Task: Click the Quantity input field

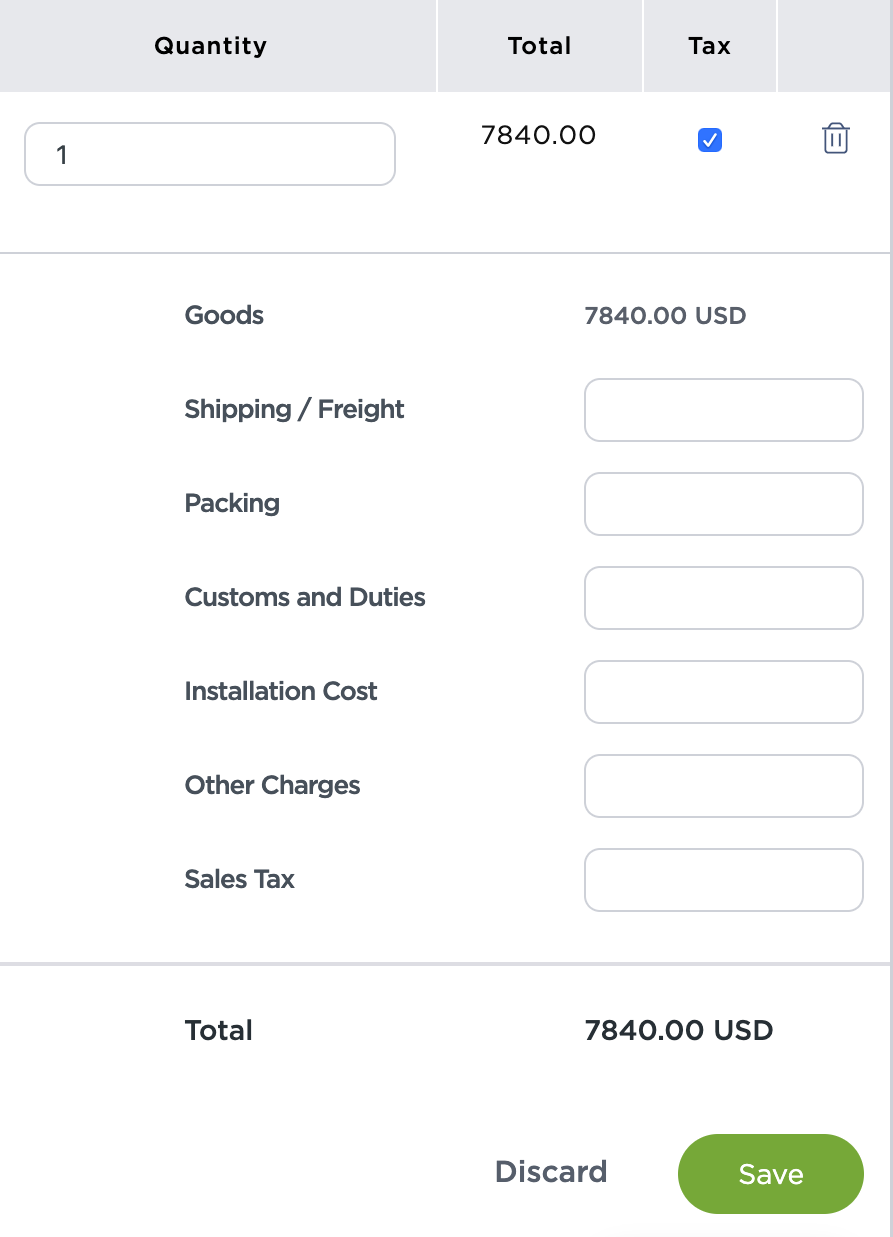Action: (x=210, y=154)
